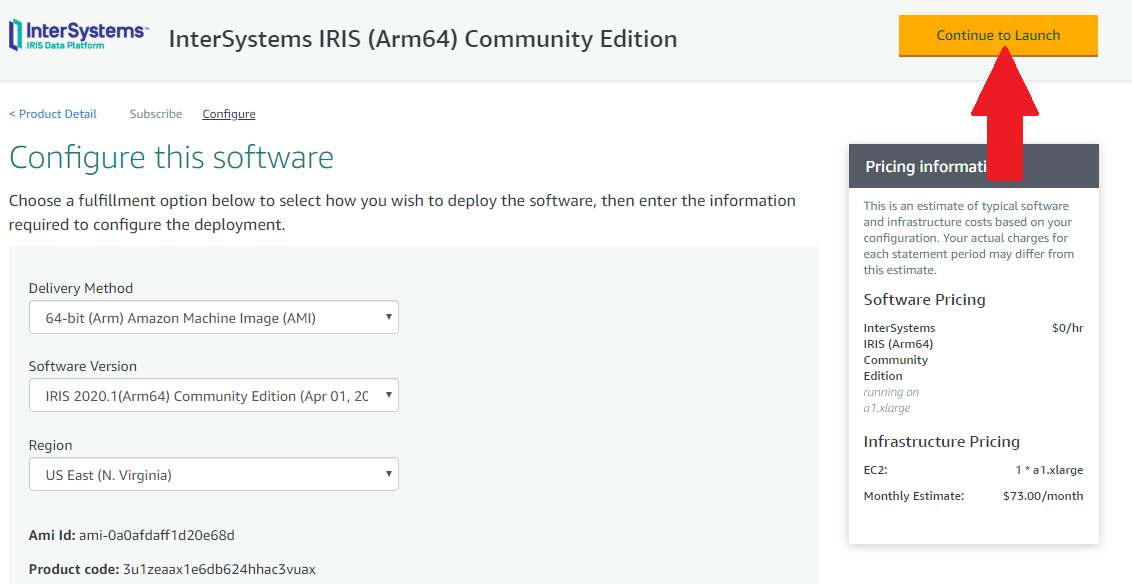
Task: Click 'running on a1.xlarge' text
Action: (x=891, y=400)
